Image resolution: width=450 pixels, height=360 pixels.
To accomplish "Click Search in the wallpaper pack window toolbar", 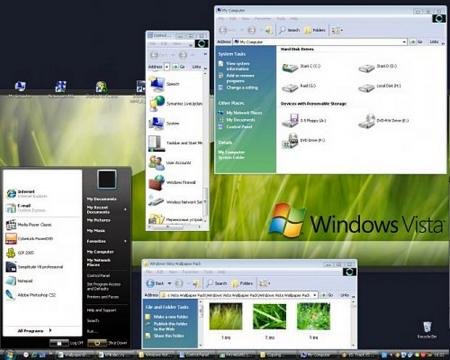I will point(217,283).
